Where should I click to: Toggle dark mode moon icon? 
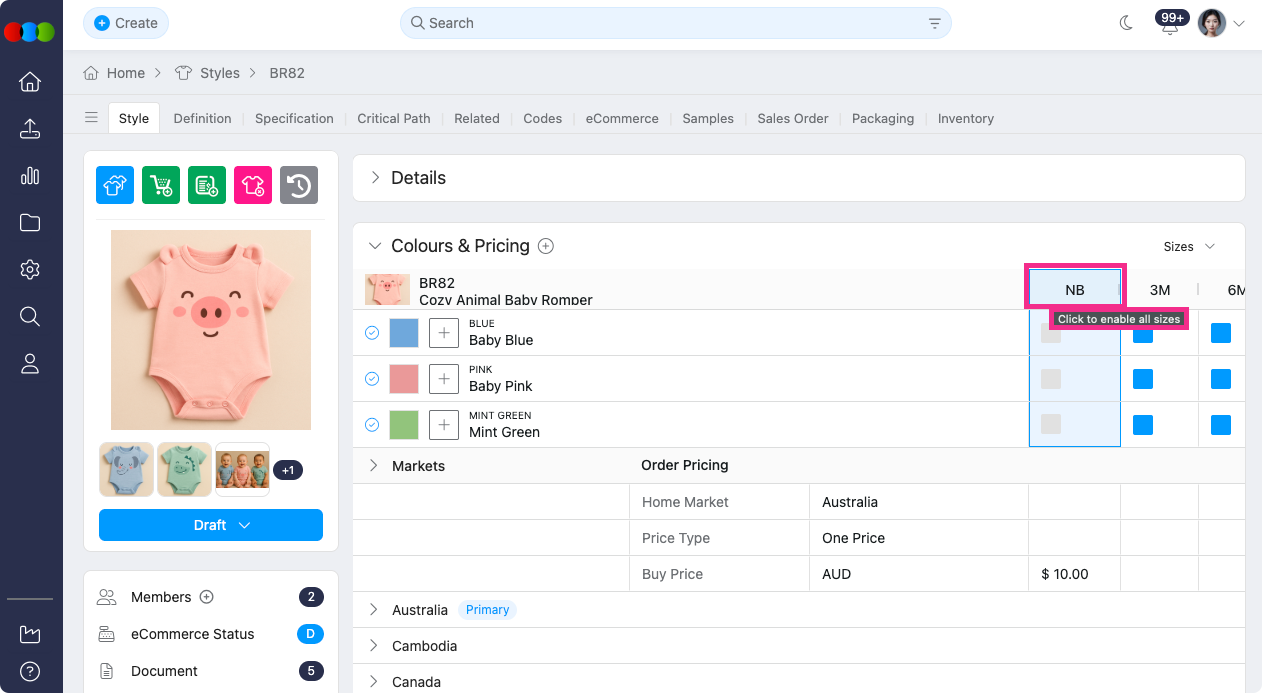coord(1126,23)
